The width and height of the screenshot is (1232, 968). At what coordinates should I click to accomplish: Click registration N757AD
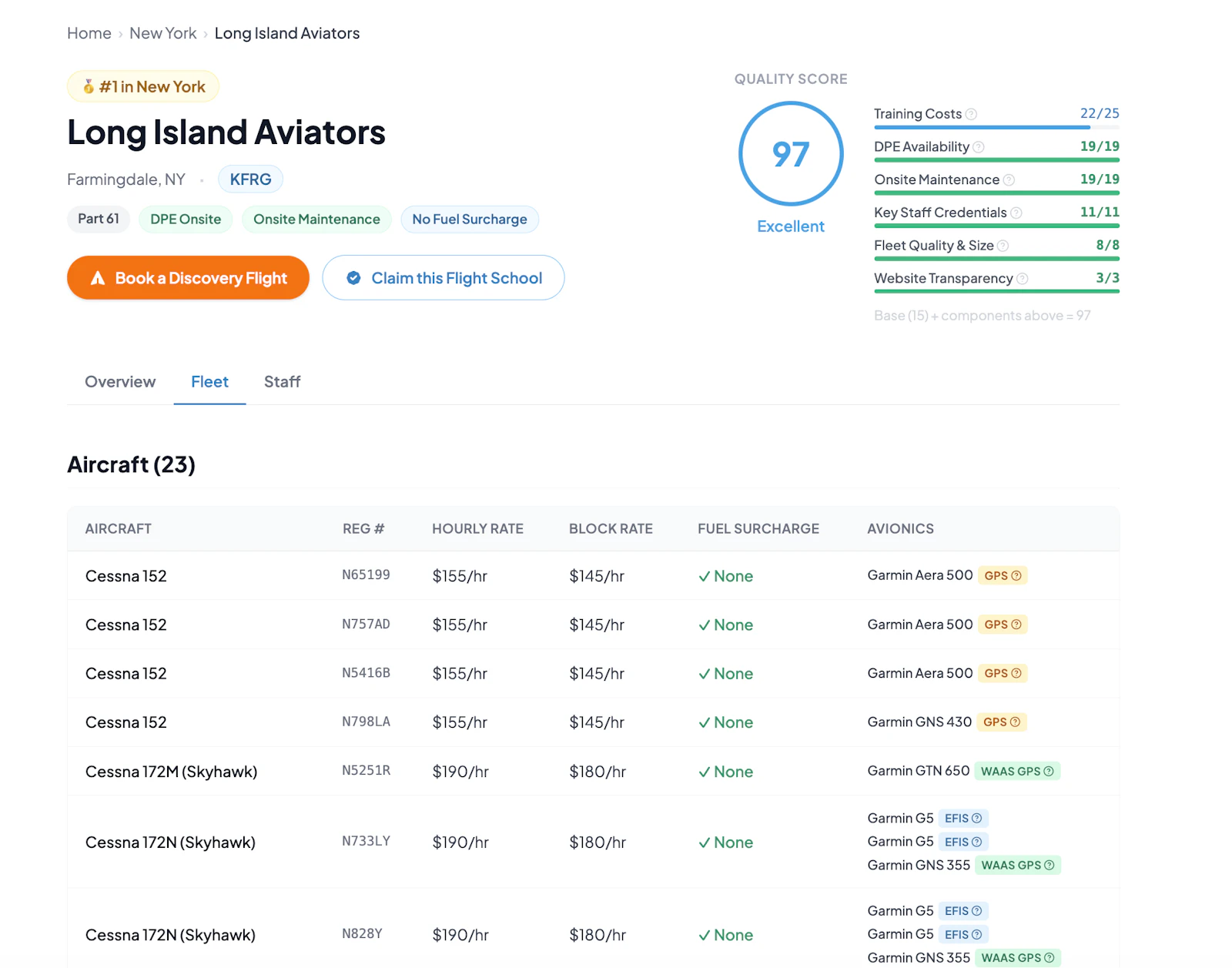coord(366,624)
